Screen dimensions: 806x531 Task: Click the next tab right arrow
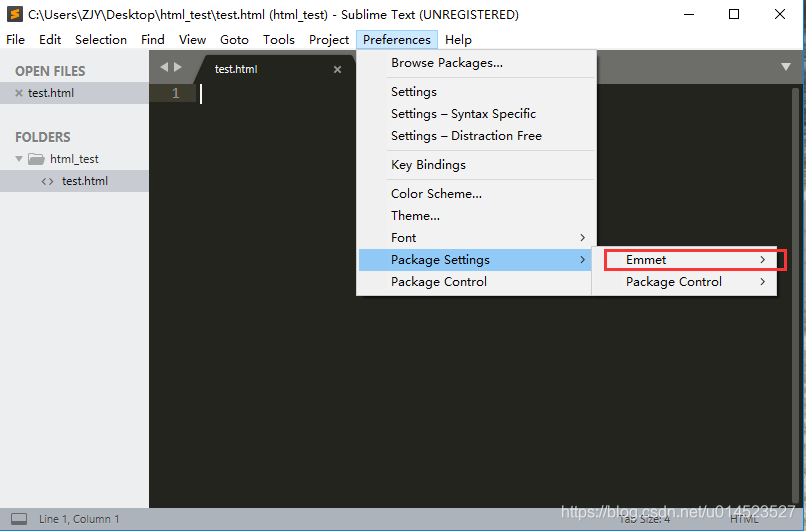[178, 67]
